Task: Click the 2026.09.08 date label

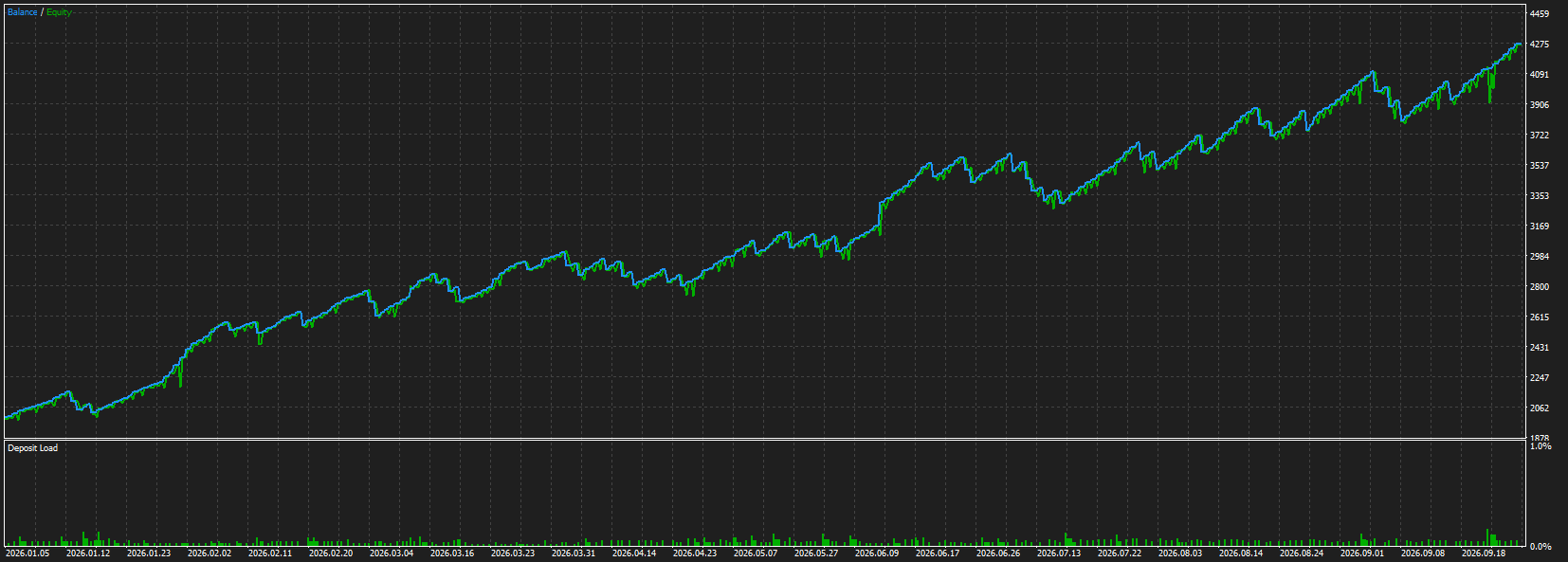Action: tap(1423, 553)
